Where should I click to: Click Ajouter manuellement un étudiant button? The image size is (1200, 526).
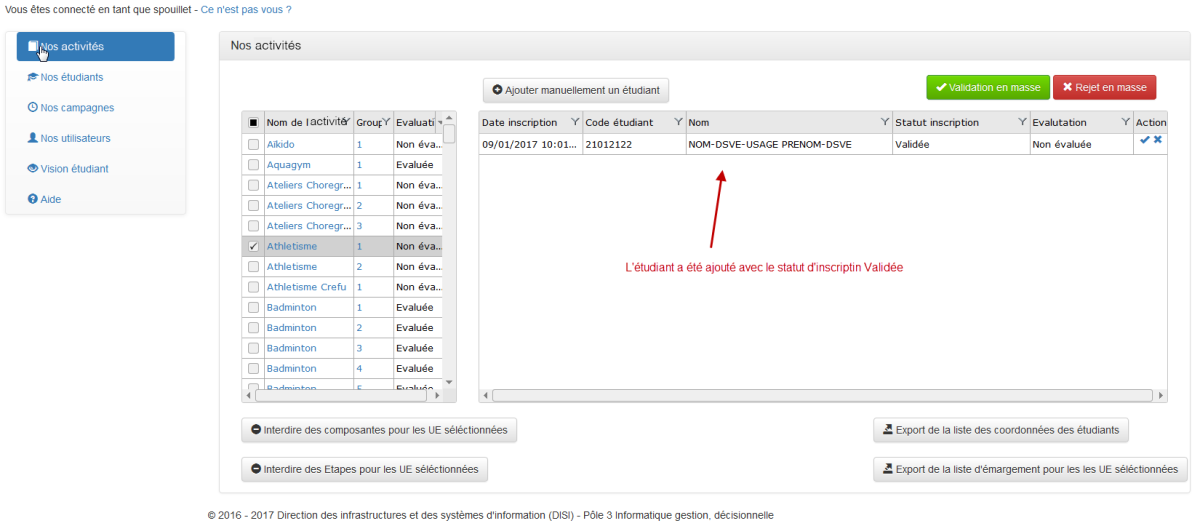(576, 90)
